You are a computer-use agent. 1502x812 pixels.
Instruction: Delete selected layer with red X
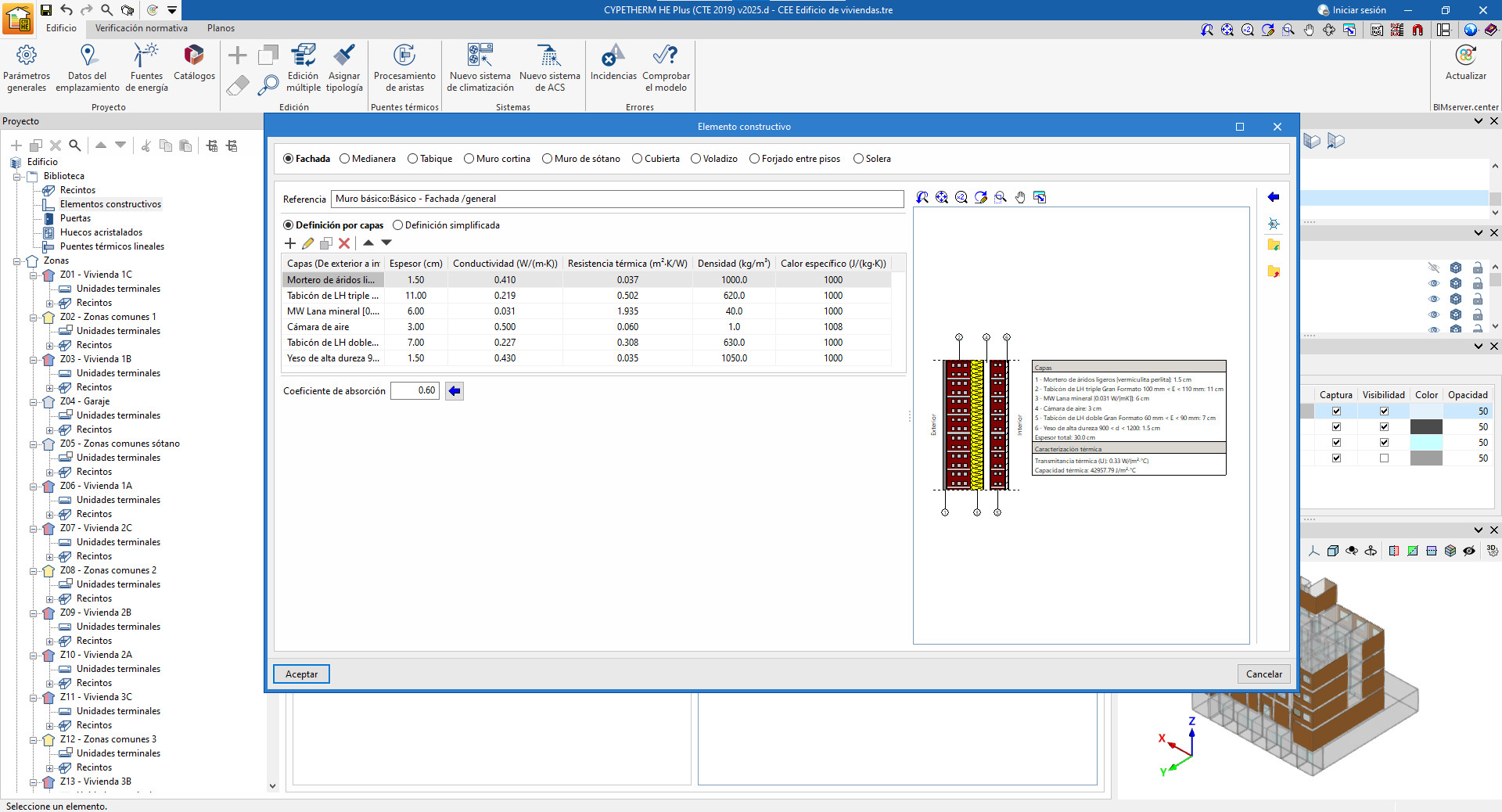[344, 243]
